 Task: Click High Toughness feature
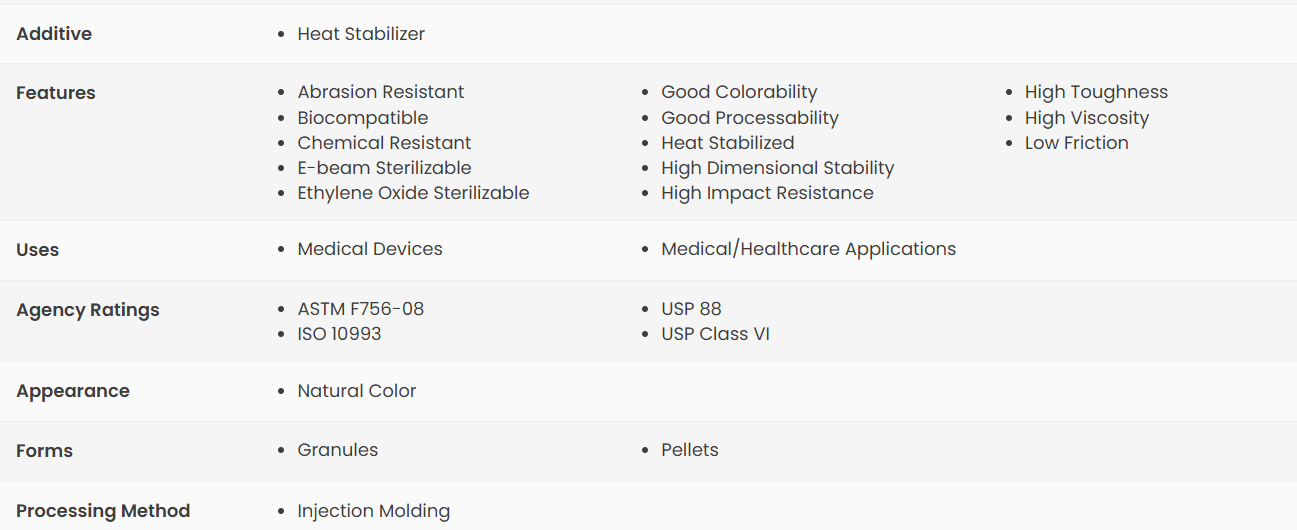pyautogui.click(x=1096, y=92)
